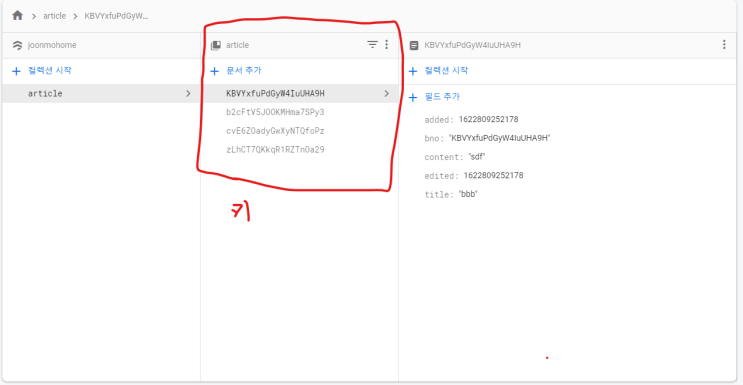Open document cvE6ZOadyGwXyNTQfoPz
Screen dimensions: 743x385
pos(275,131)
